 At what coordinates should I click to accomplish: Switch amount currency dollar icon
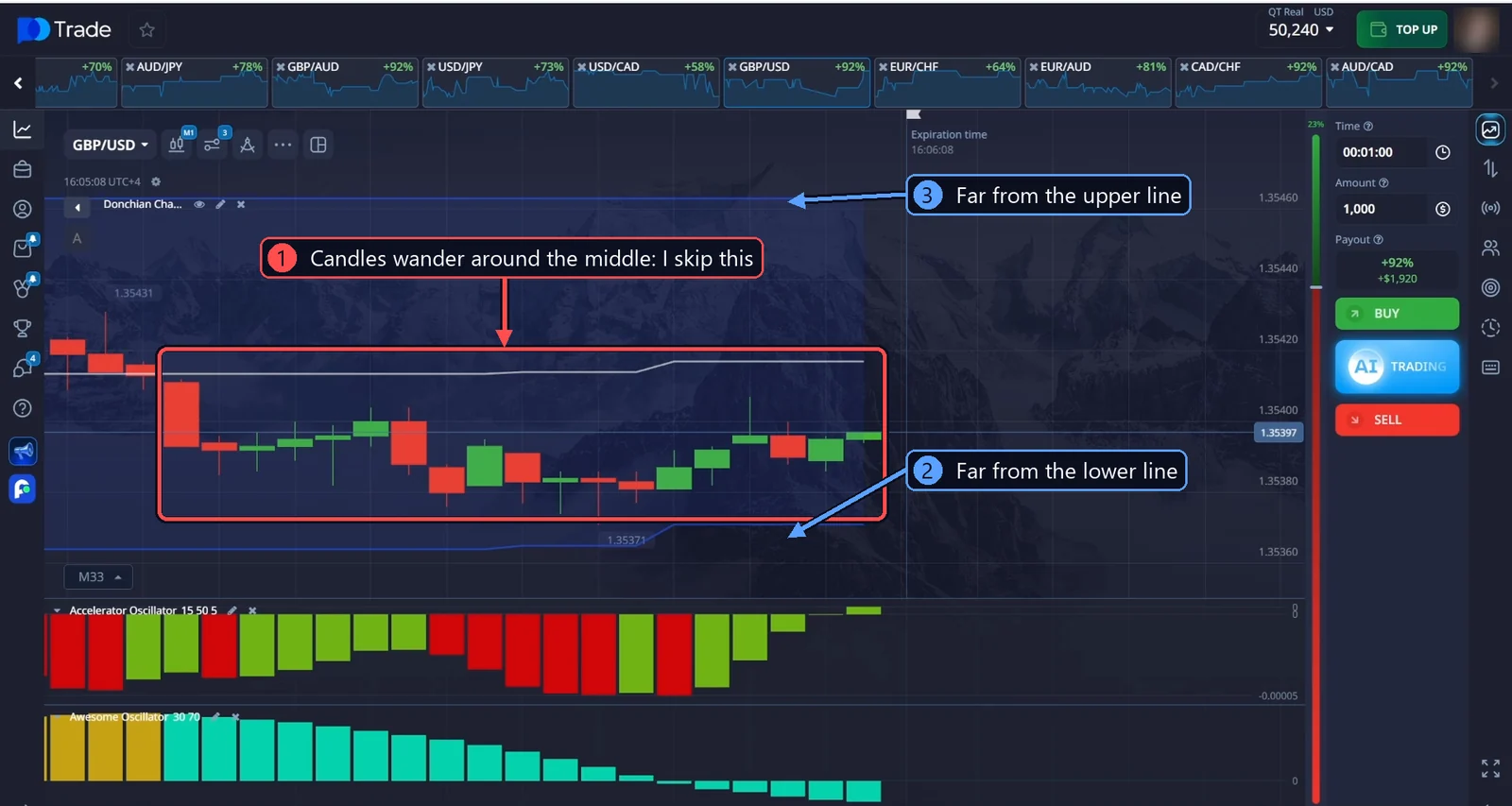1443,209
